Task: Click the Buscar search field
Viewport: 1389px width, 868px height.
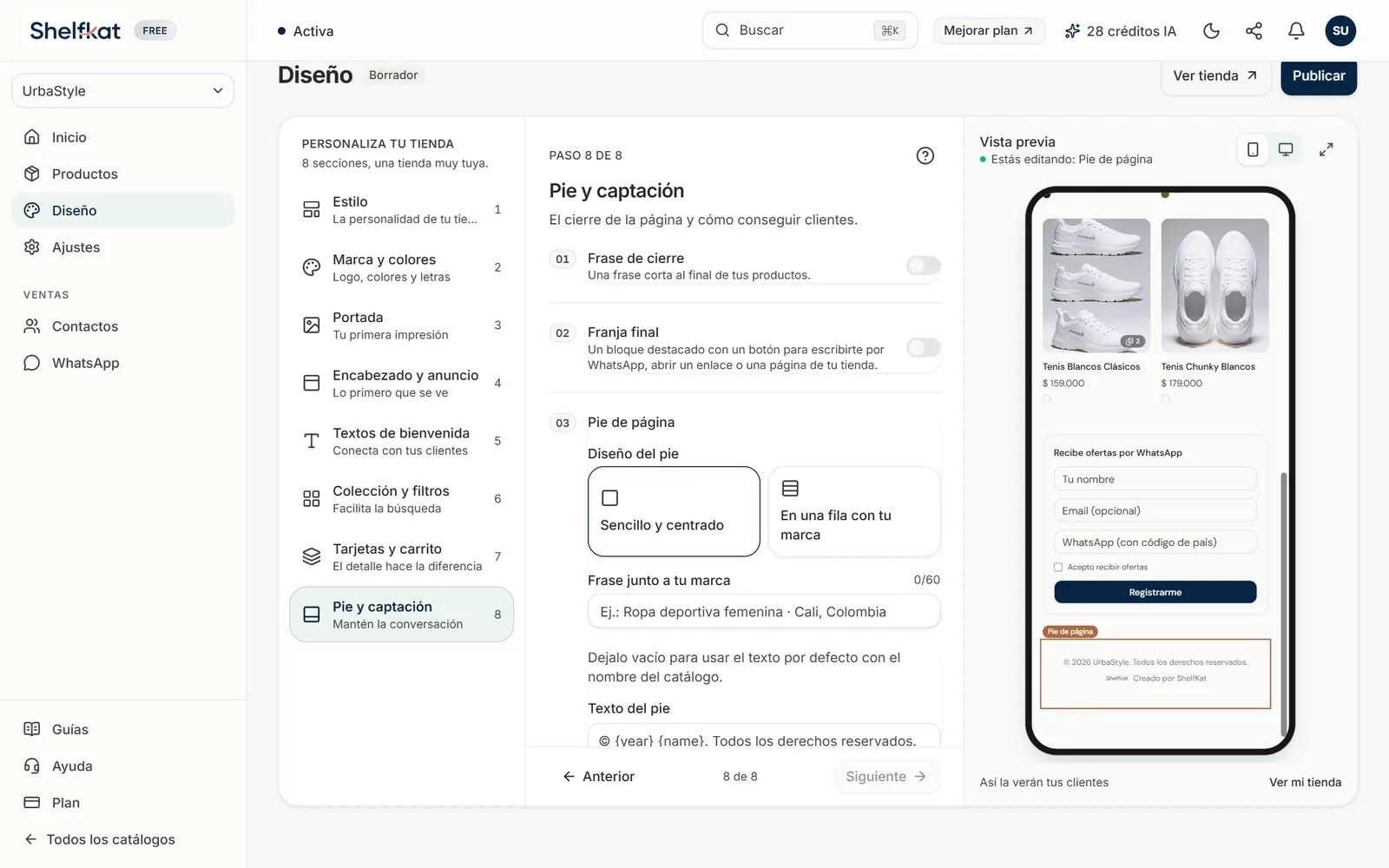Action: point(809,30)
